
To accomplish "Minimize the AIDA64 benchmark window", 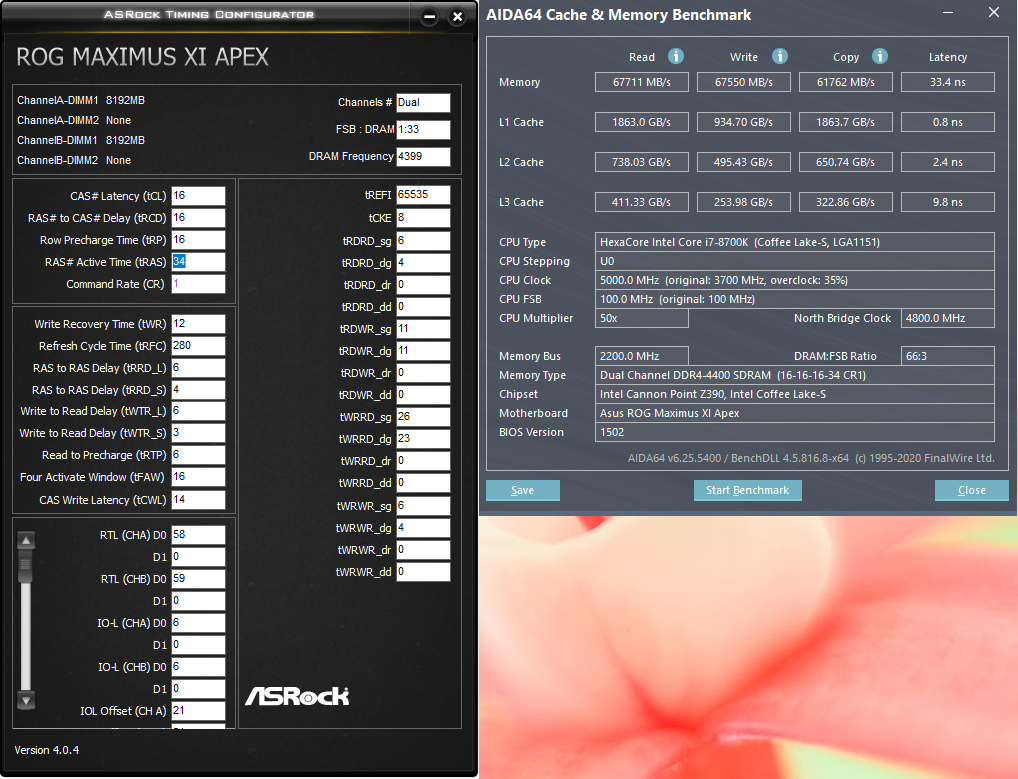I will coord(948,13).
